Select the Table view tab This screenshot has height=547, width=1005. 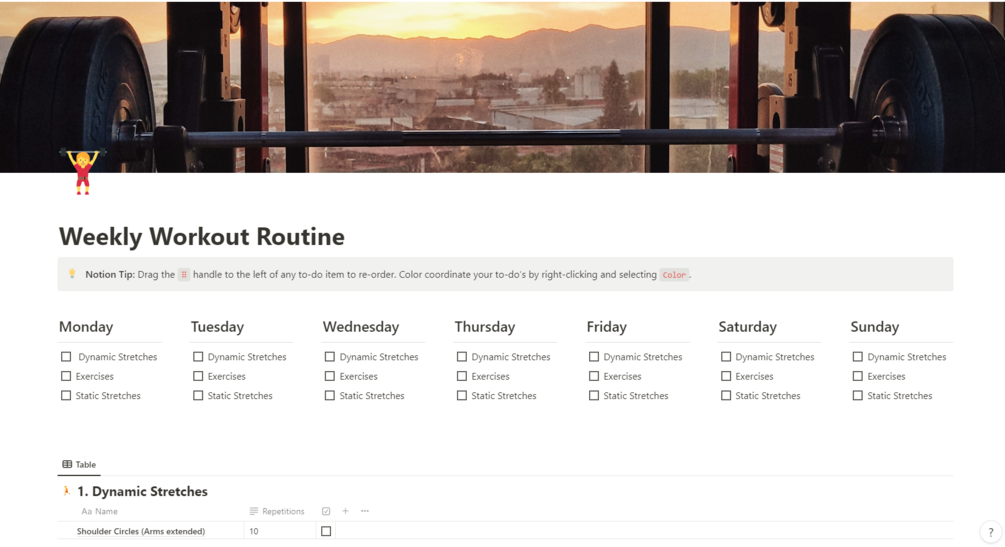(79, 465)
